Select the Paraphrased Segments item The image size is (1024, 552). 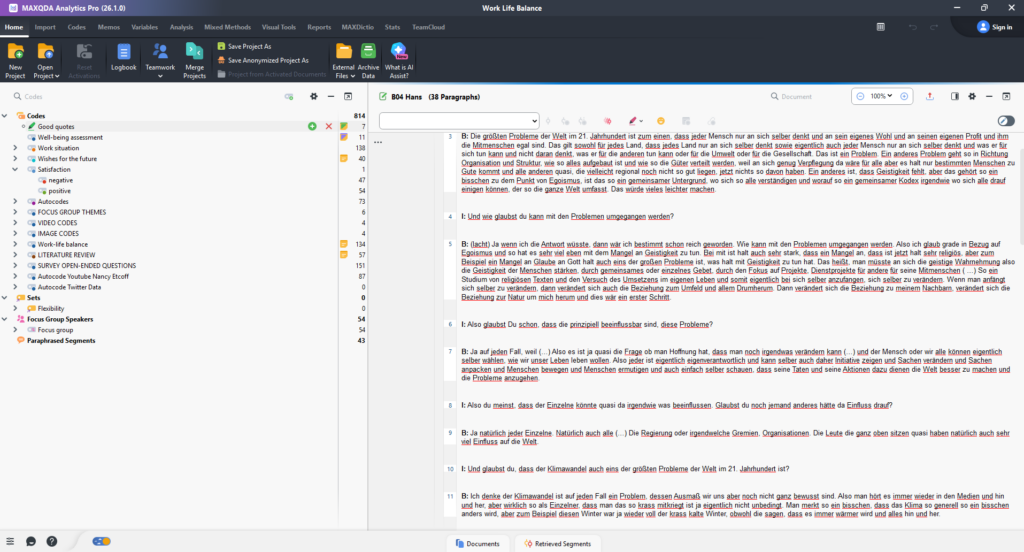tap(61, 340)
